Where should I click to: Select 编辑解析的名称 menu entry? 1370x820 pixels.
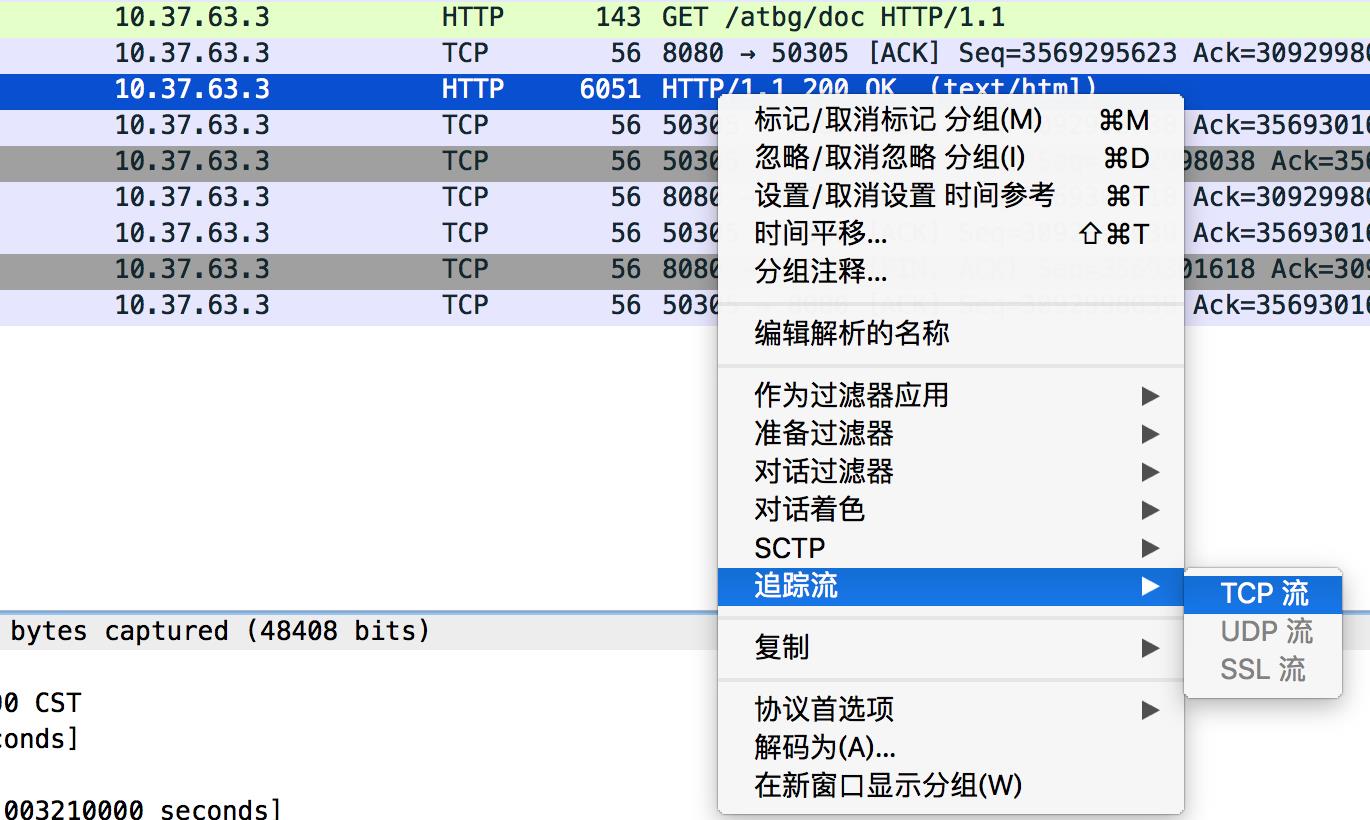tap(950, 333)
